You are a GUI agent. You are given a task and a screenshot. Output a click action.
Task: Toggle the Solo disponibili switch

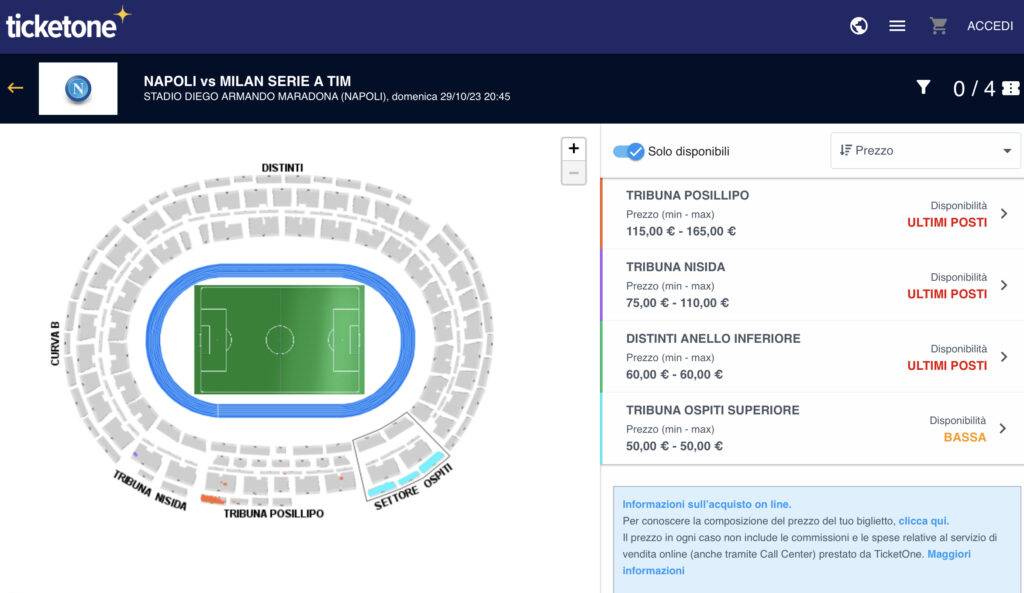[x=629, y=151]
